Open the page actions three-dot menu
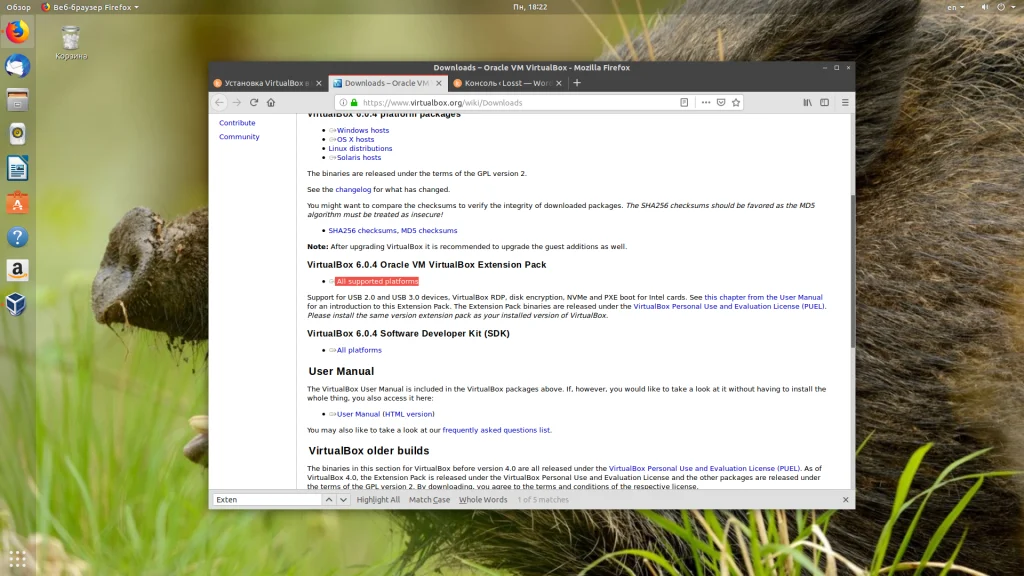The height and width of the screenshot is (576, 1024). point(705,102)
